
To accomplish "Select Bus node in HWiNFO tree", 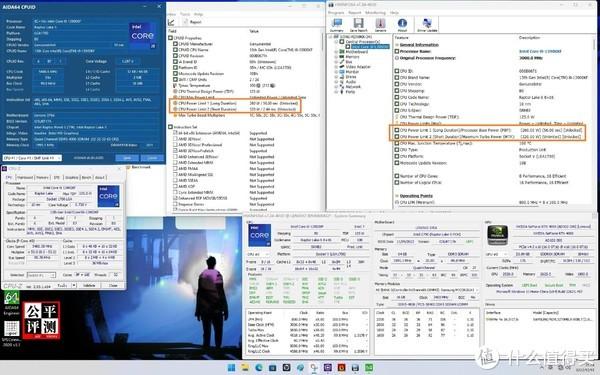I will point(349,62).
